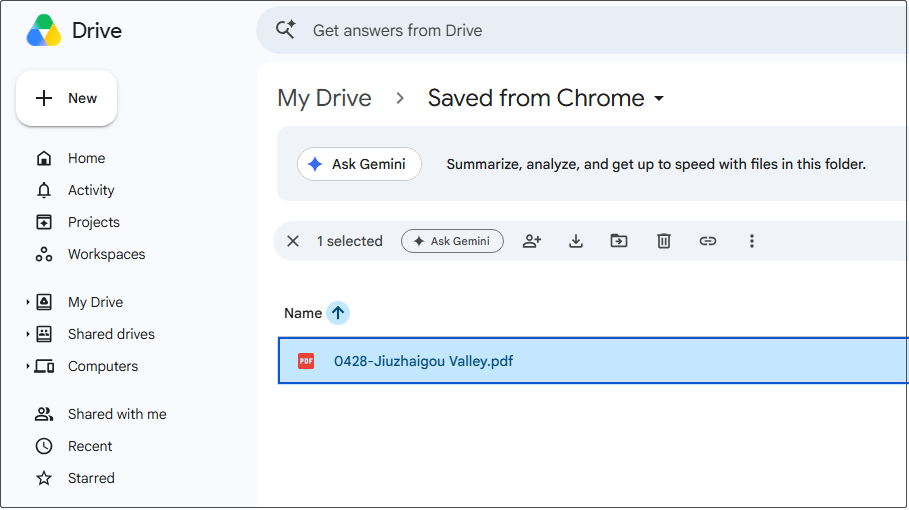
Task: Clear selection with the X icon
Action: [293, 241]
